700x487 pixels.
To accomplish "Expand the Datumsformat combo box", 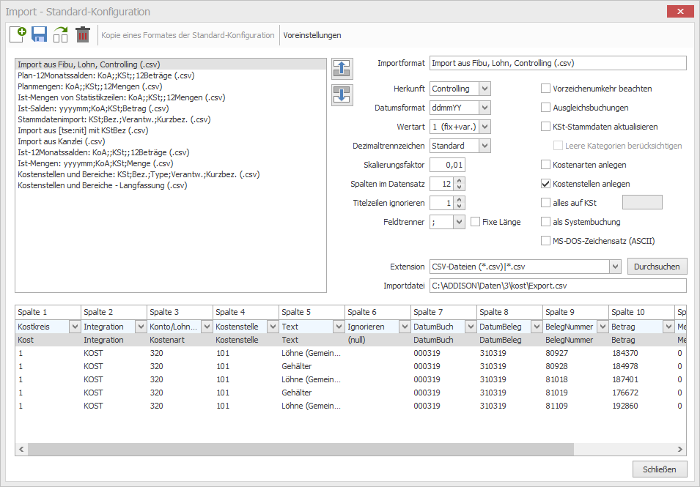I will 485,108.
